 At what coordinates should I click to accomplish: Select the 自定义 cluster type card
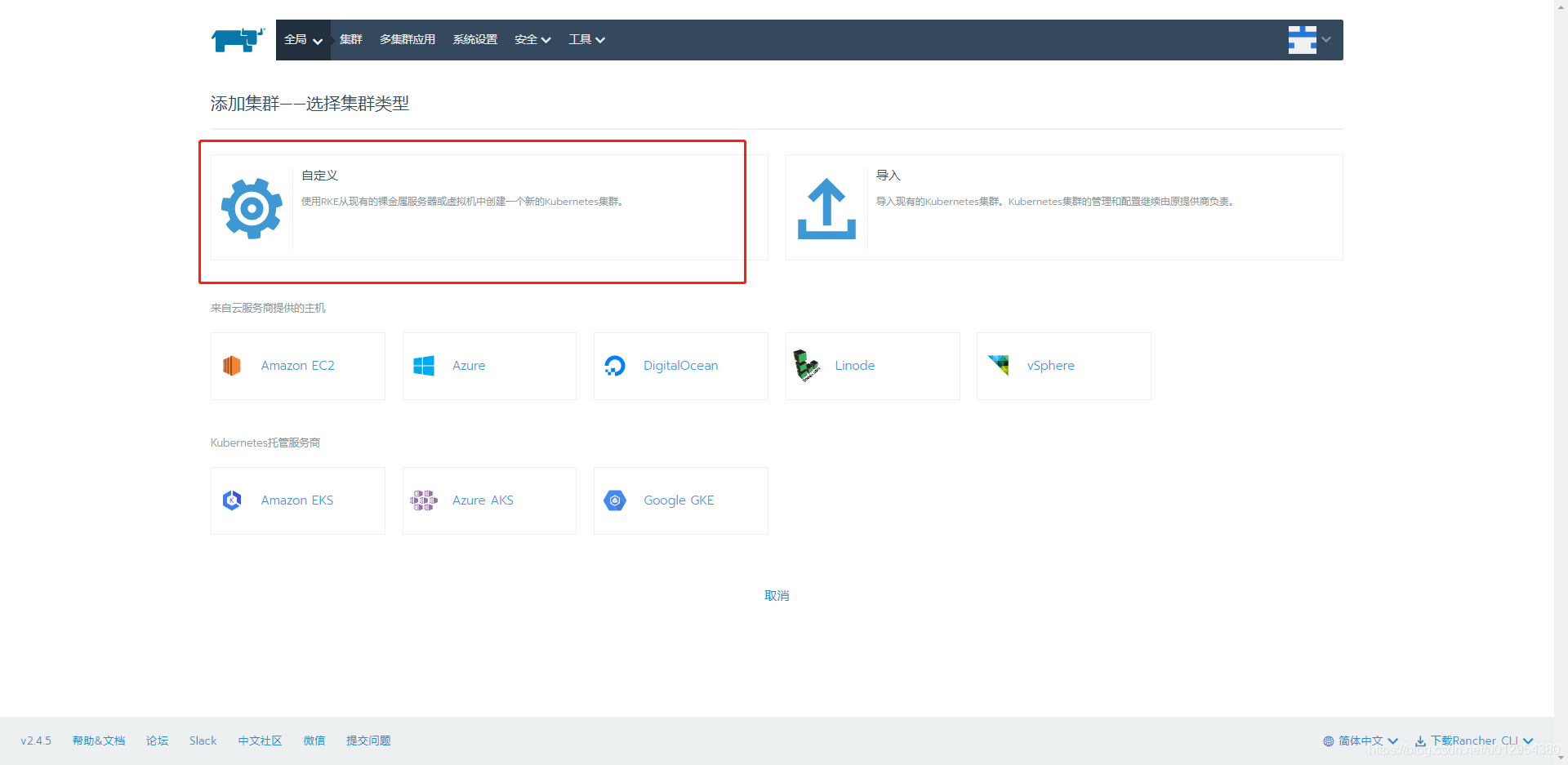tap(489, 207)
